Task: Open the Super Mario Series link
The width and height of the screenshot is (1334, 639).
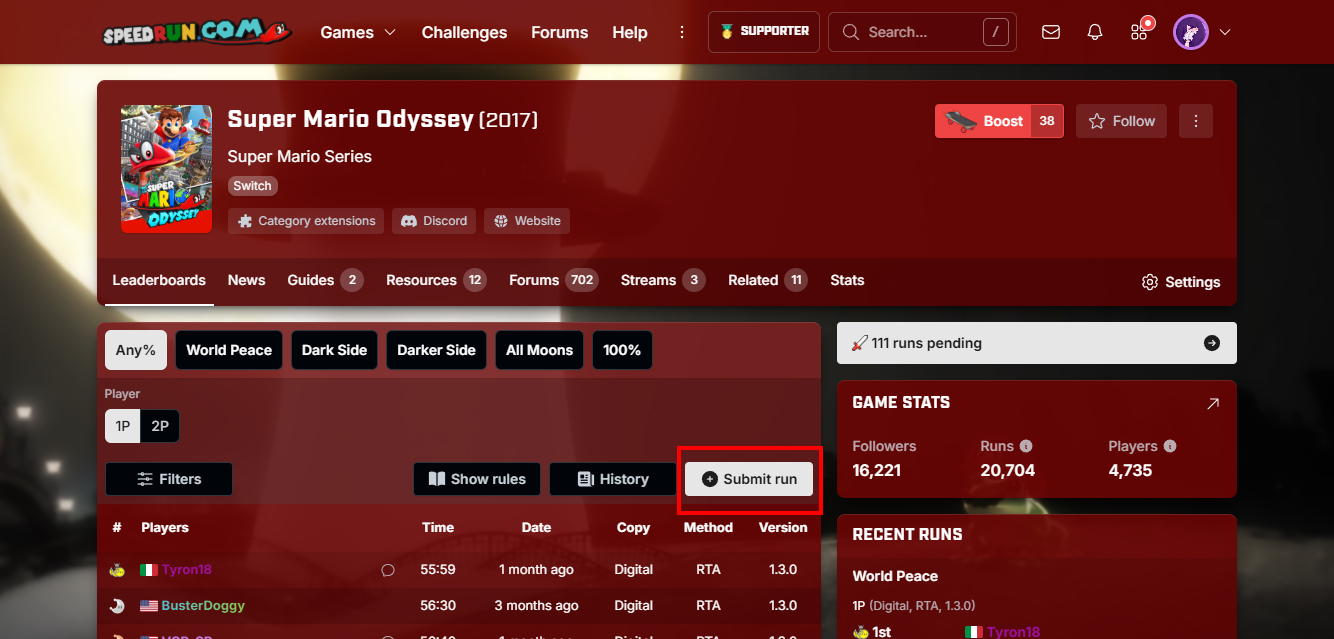Action: [x=299, y=156]
